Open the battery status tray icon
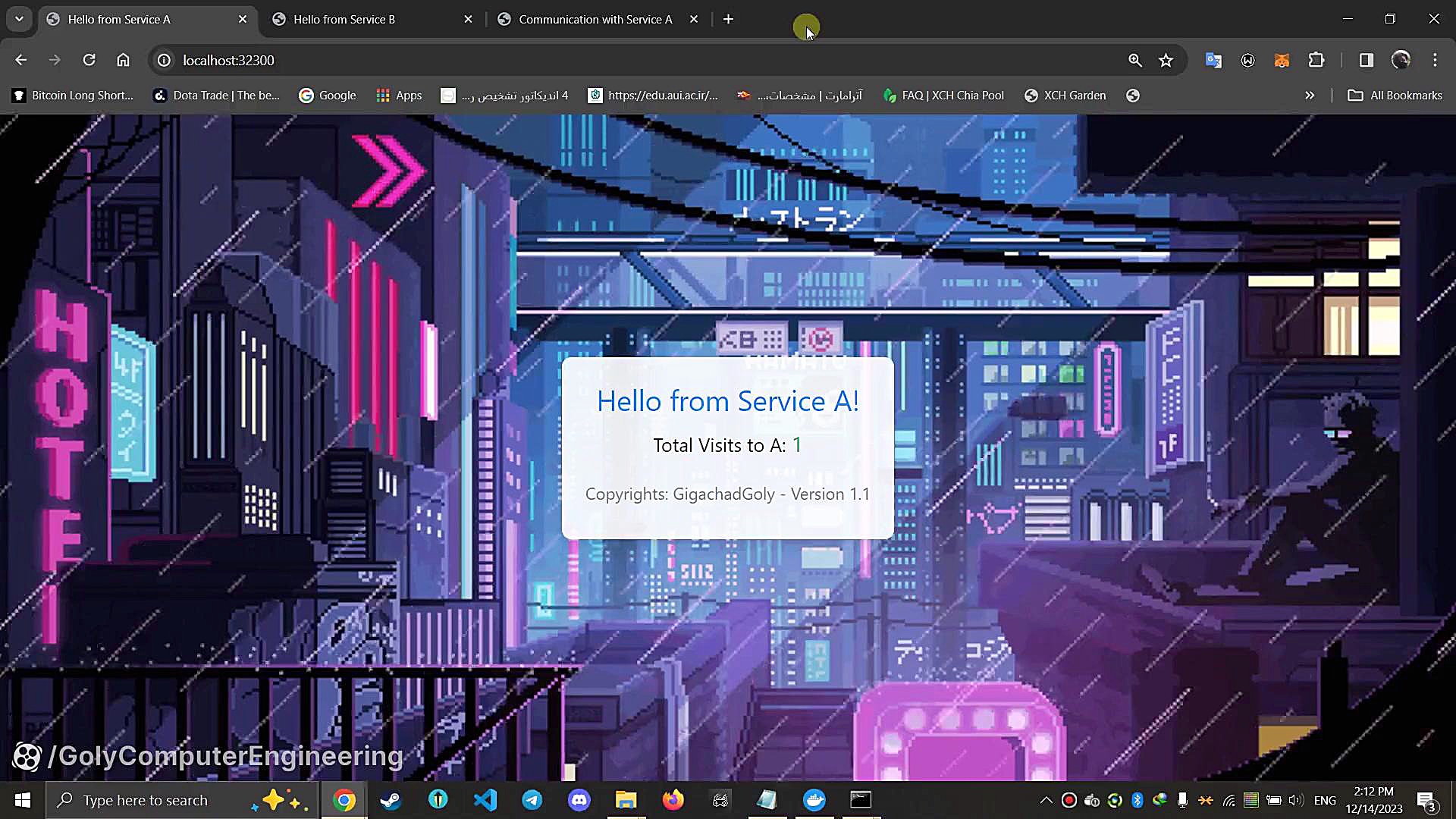1456x819 pixels. pyautogui.click(x=1274, y=800)
